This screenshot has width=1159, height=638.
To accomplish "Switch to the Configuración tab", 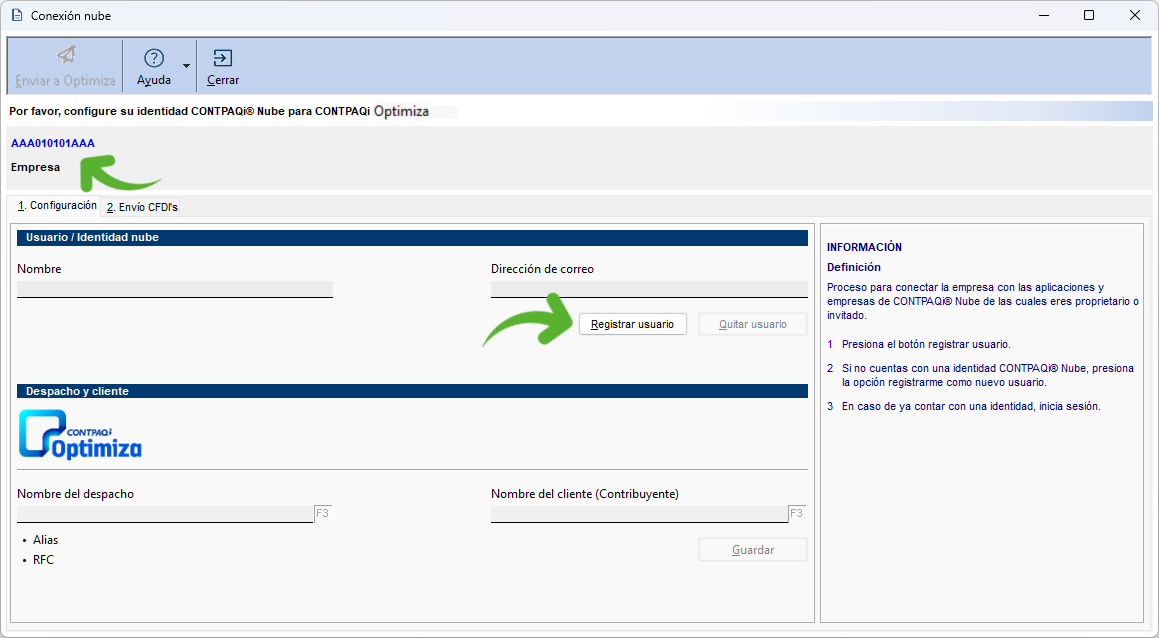I will pyautogui.click(x=57, y=206).
